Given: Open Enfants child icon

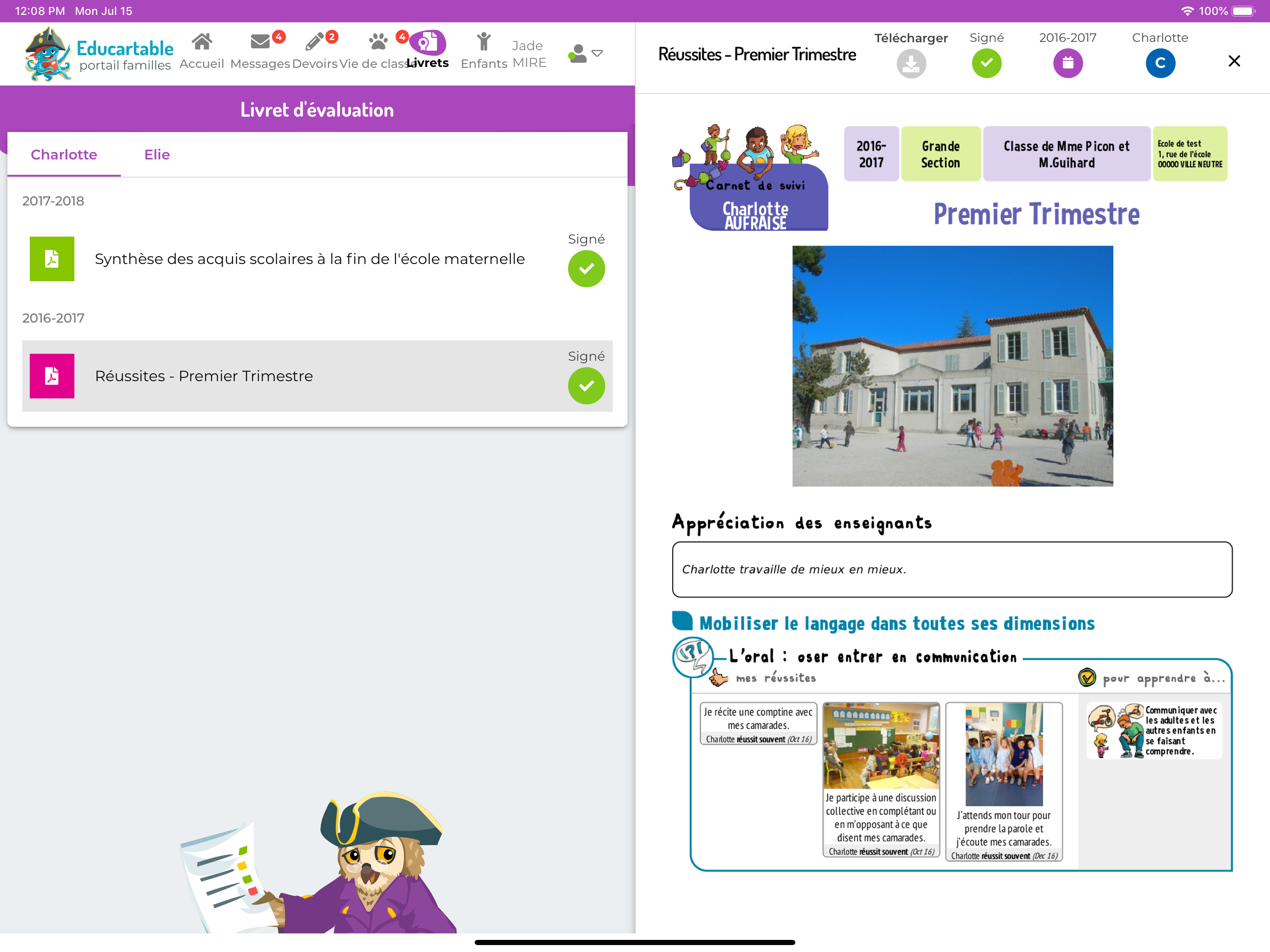Looking at the screenshot, I should click(x=484, y=41).
